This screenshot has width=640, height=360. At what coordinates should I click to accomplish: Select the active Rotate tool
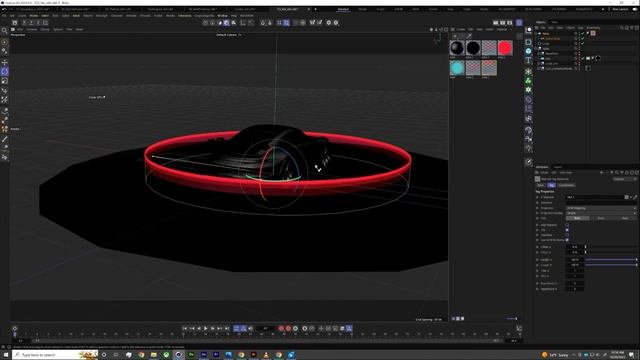coord(4,71)
